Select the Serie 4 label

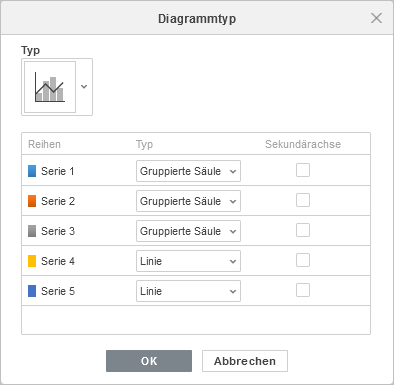pos(58,261)
